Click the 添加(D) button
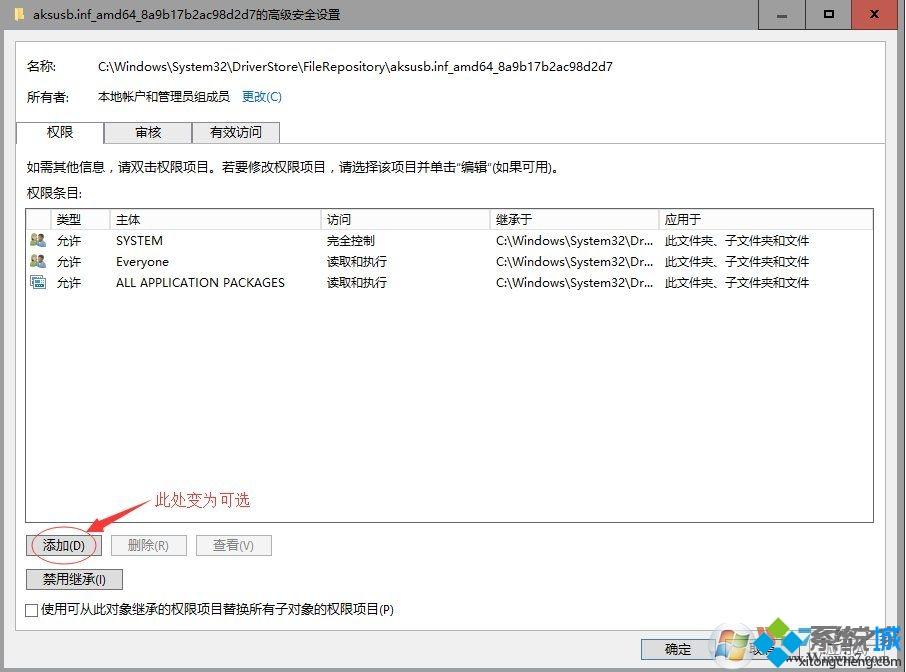906x672 pixels. point(64,545)
